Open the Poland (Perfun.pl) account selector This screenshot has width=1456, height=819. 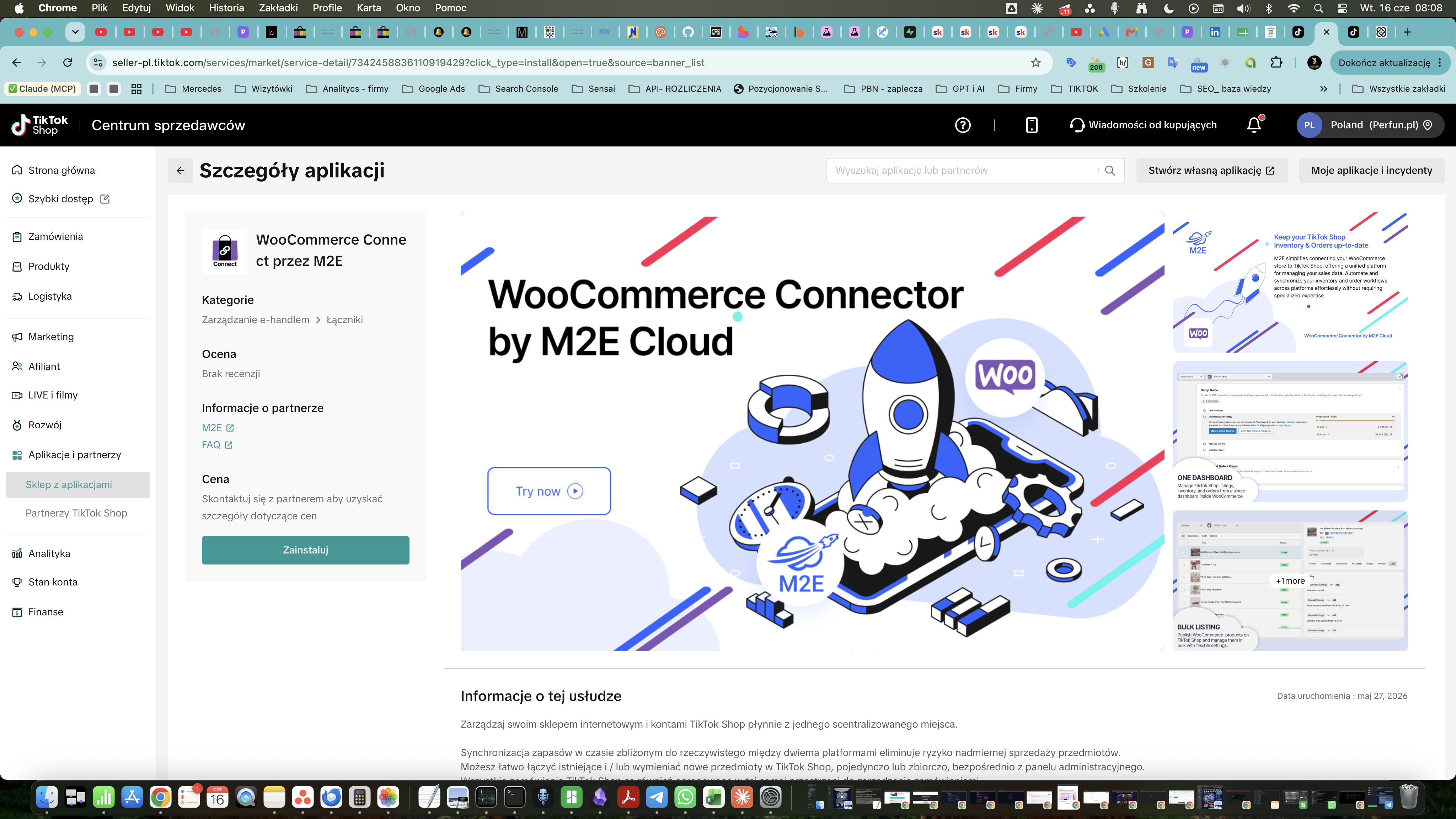(1370, 125)
